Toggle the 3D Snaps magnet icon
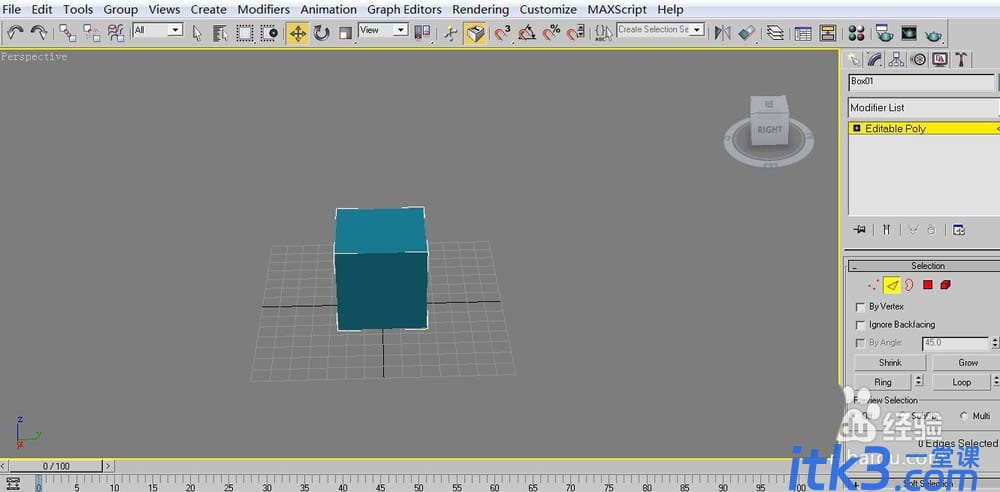The width and height of the screenshot is (1000, 492). point(503,33)
